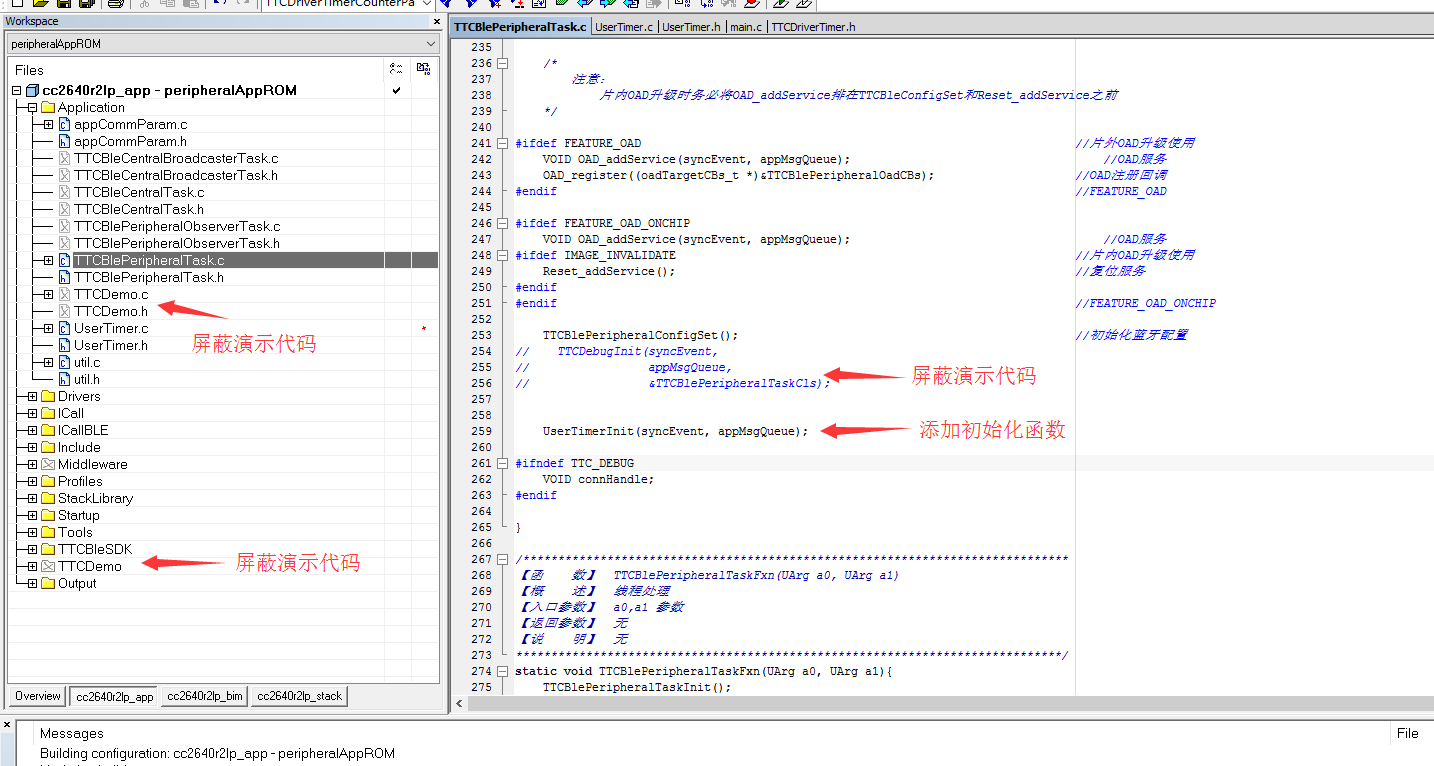Expand the TTCDemo.c node
The width and height of the screenshot is (1434, 766).
coord(48,294)
